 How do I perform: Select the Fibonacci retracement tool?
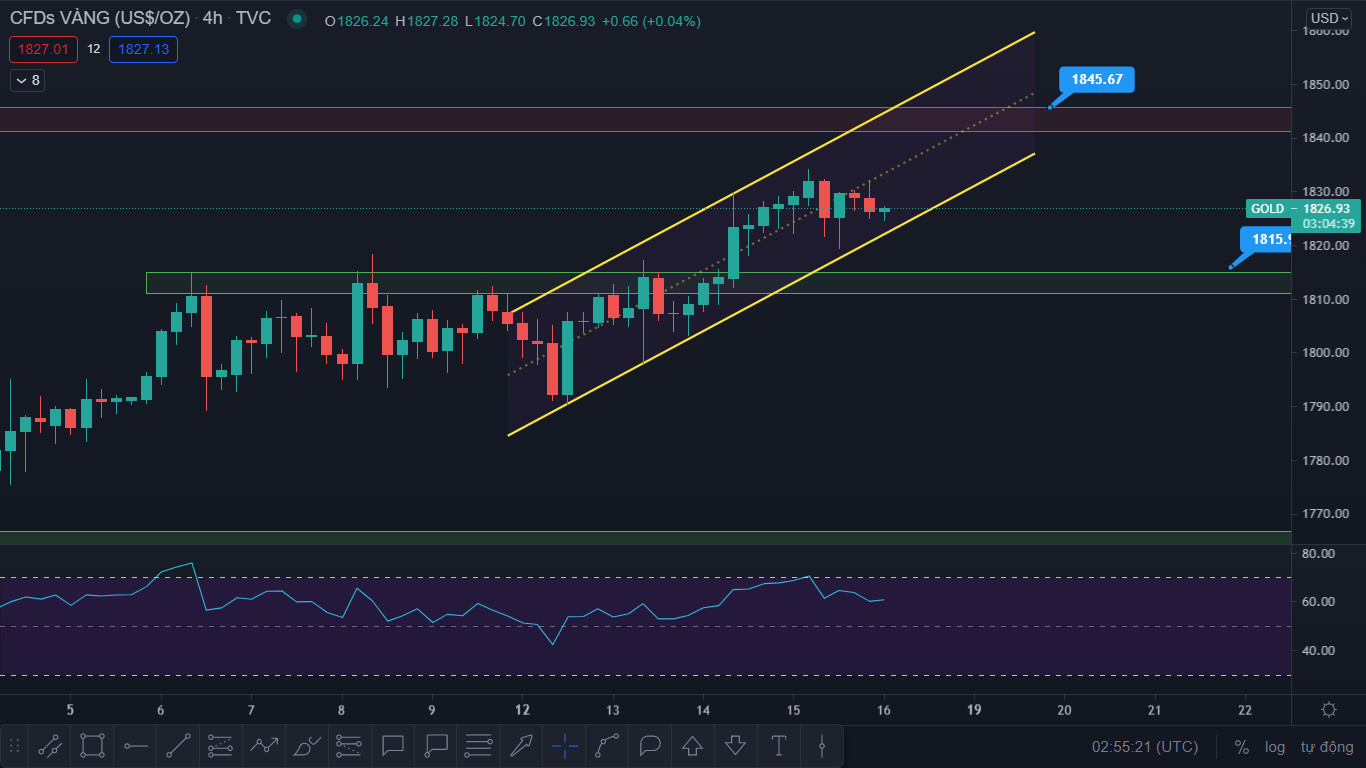click(x=350, y=746)
